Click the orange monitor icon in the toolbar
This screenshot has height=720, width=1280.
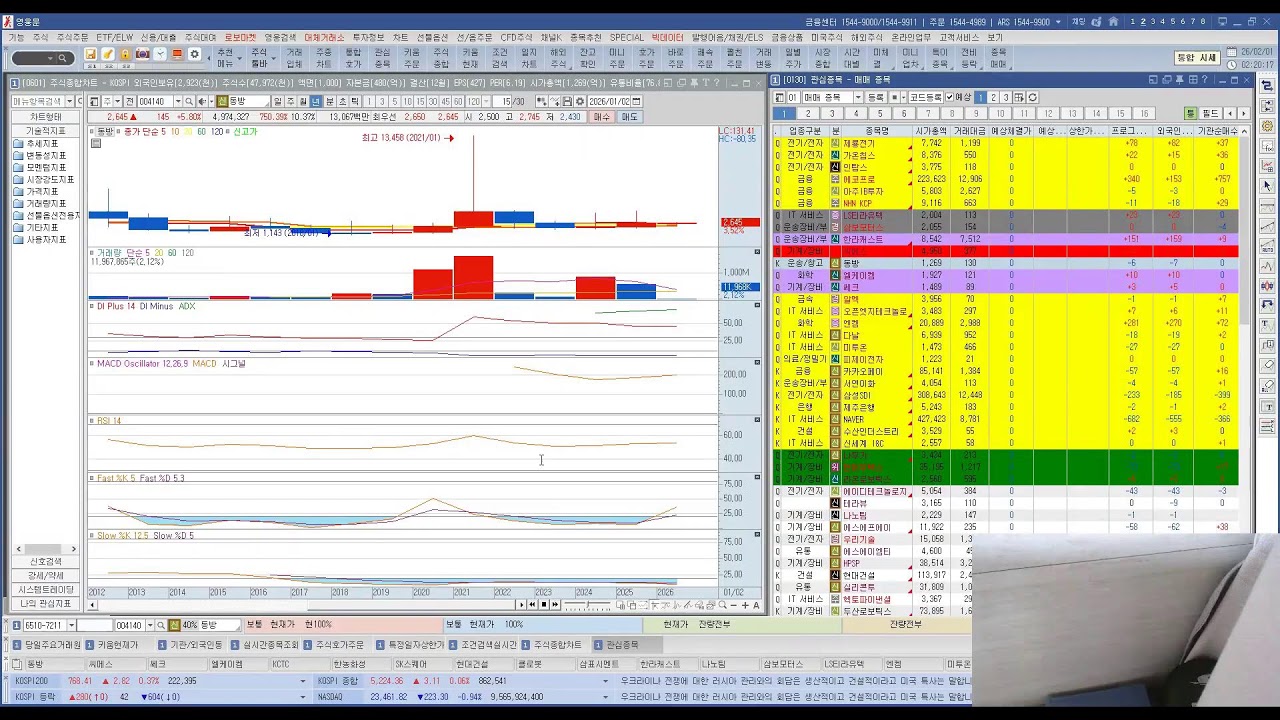[x=178, y=54]
